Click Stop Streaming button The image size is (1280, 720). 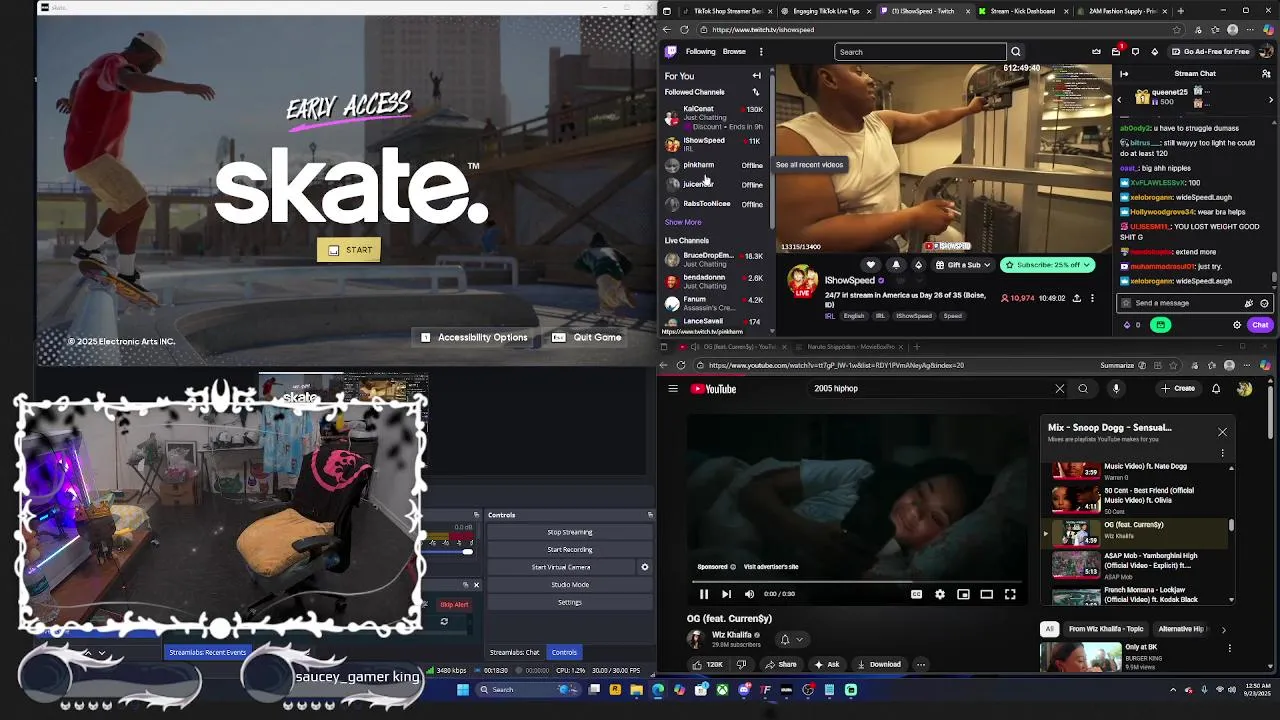(569, 532)
